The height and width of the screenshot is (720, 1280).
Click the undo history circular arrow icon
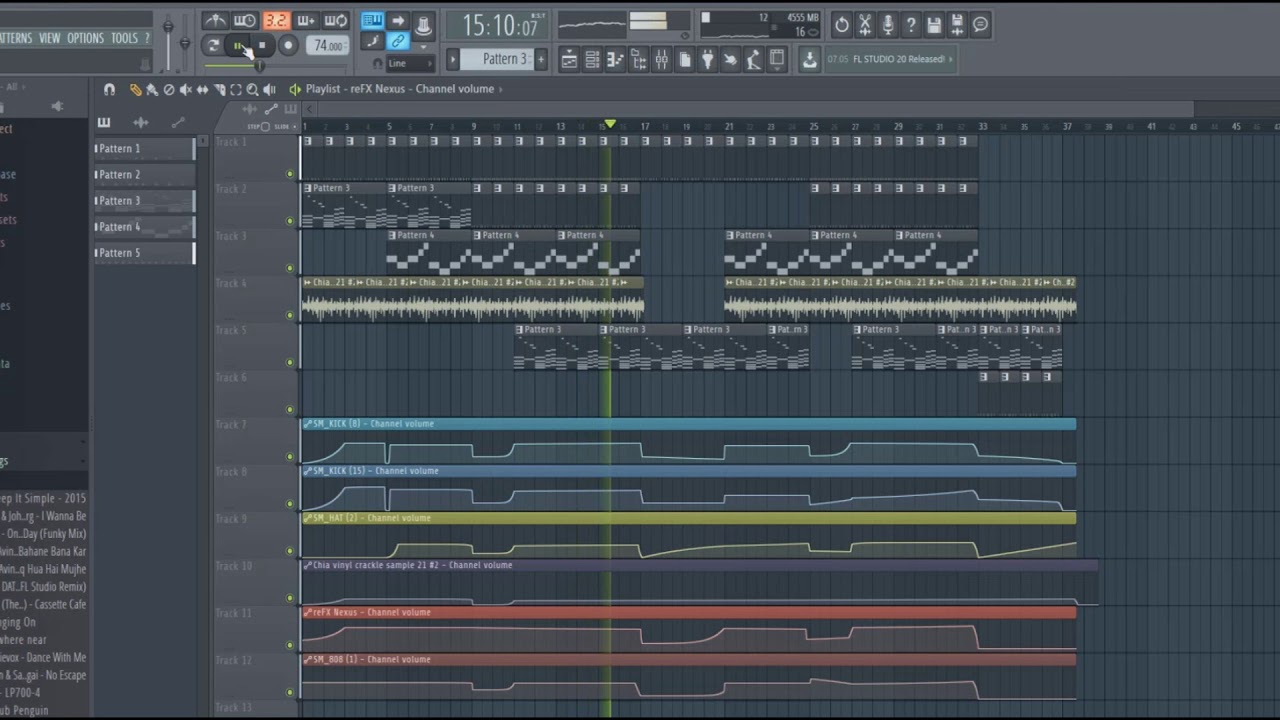coord(842,25)
